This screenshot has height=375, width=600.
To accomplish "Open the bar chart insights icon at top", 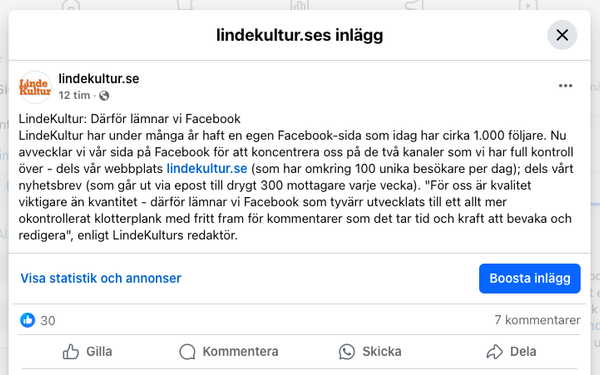I will [300, 5].
